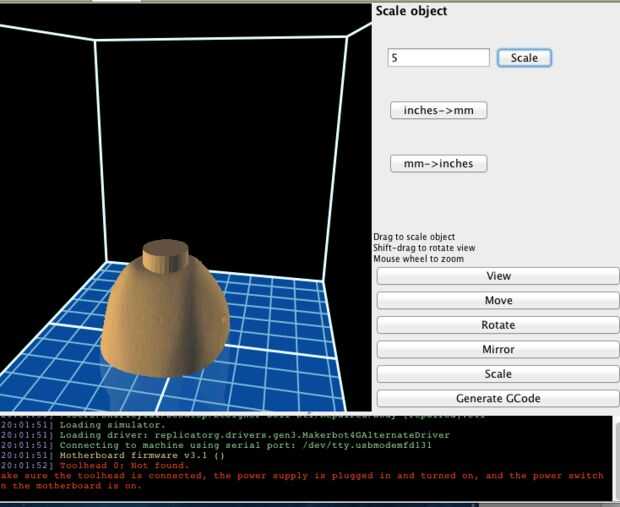Image resolution: width=620 pixels, height=507 pixels.
Task: Click 'Loading simulator.' log line
Action: 113,425
